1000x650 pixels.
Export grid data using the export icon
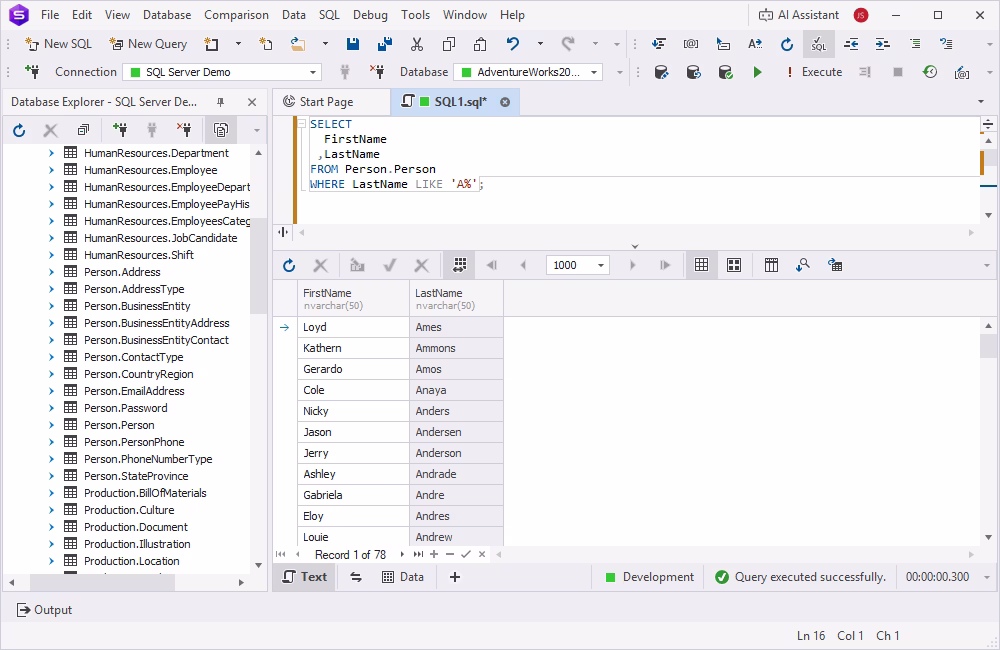point(835,265)
